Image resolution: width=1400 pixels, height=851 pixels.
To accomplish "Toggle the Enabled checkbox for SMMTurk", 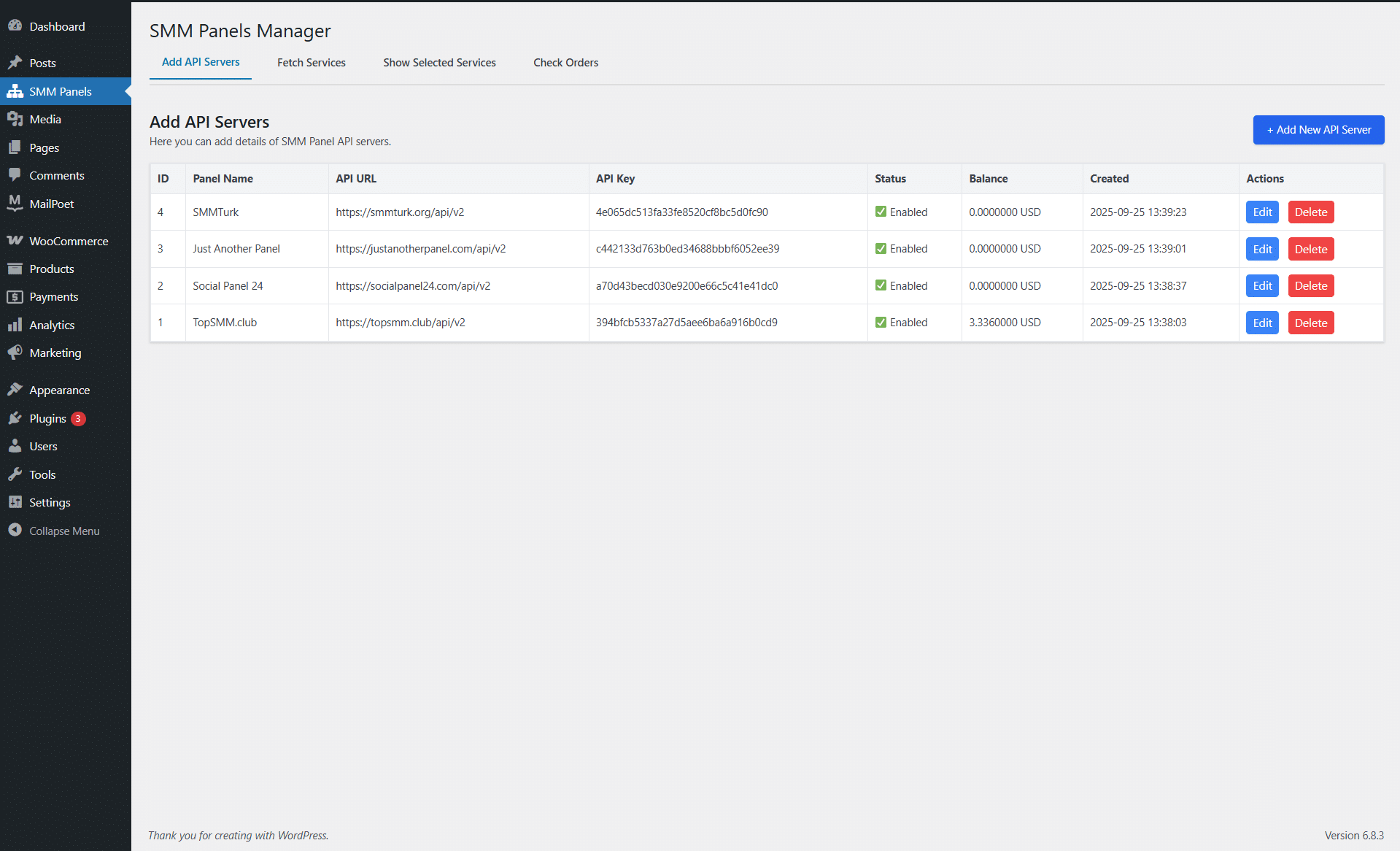I will [881, 212].
